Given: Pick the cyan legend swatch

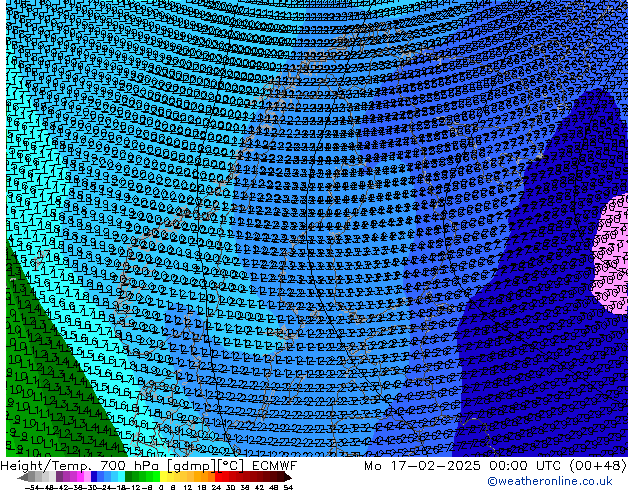Looking at the screenshot, I should [x=122, y=477].
